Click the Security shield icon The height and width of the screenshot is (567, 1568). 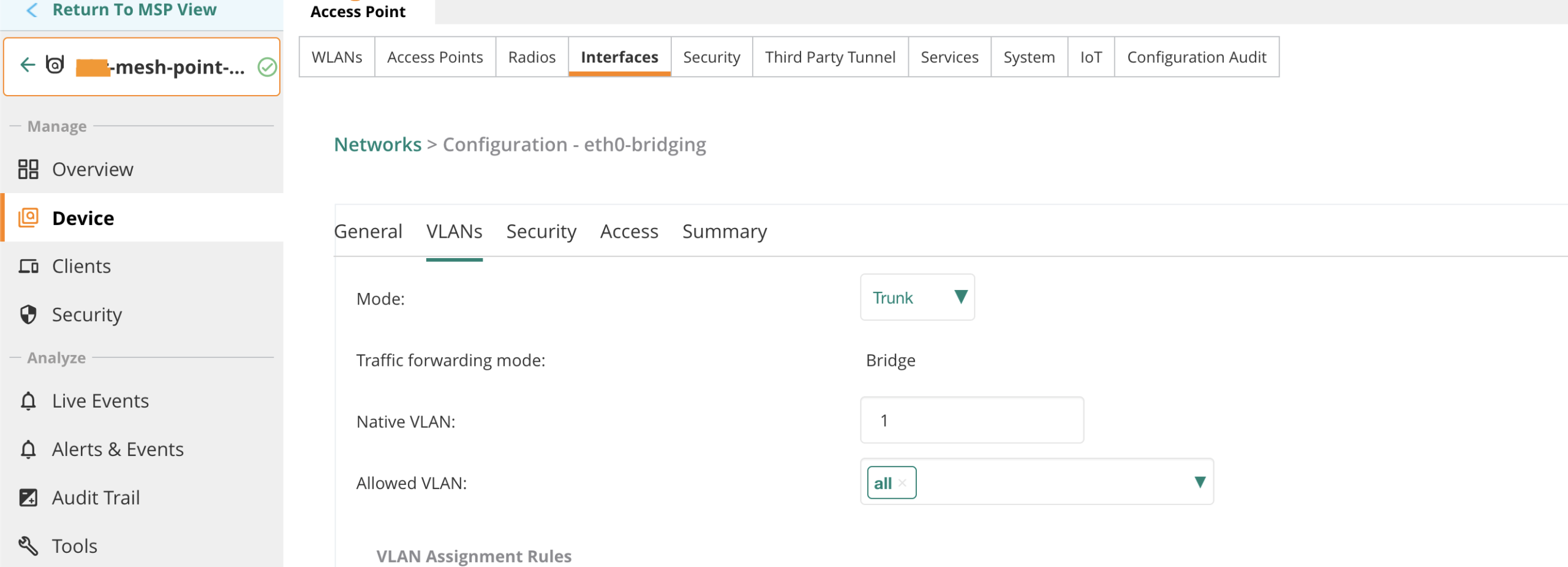pyautogui.click(x=28, y=314)
